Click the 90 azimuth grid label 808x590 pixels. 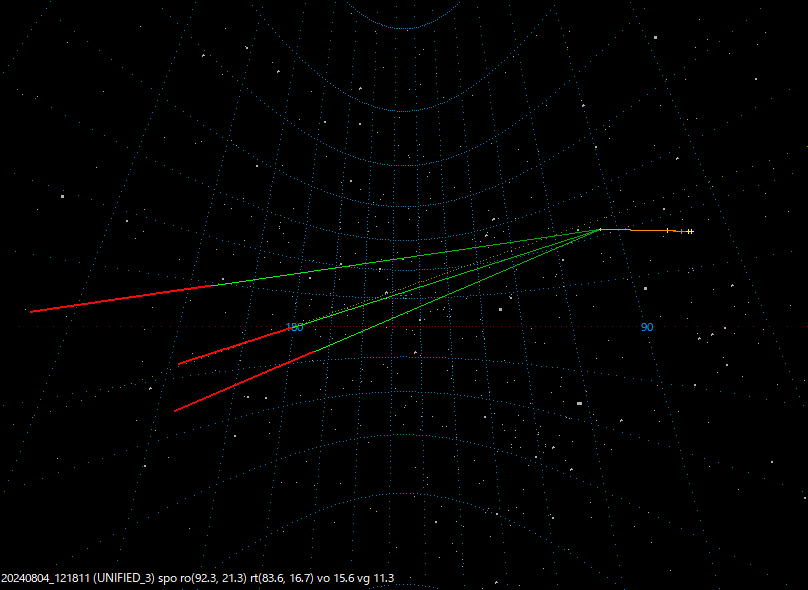(647, 326)
